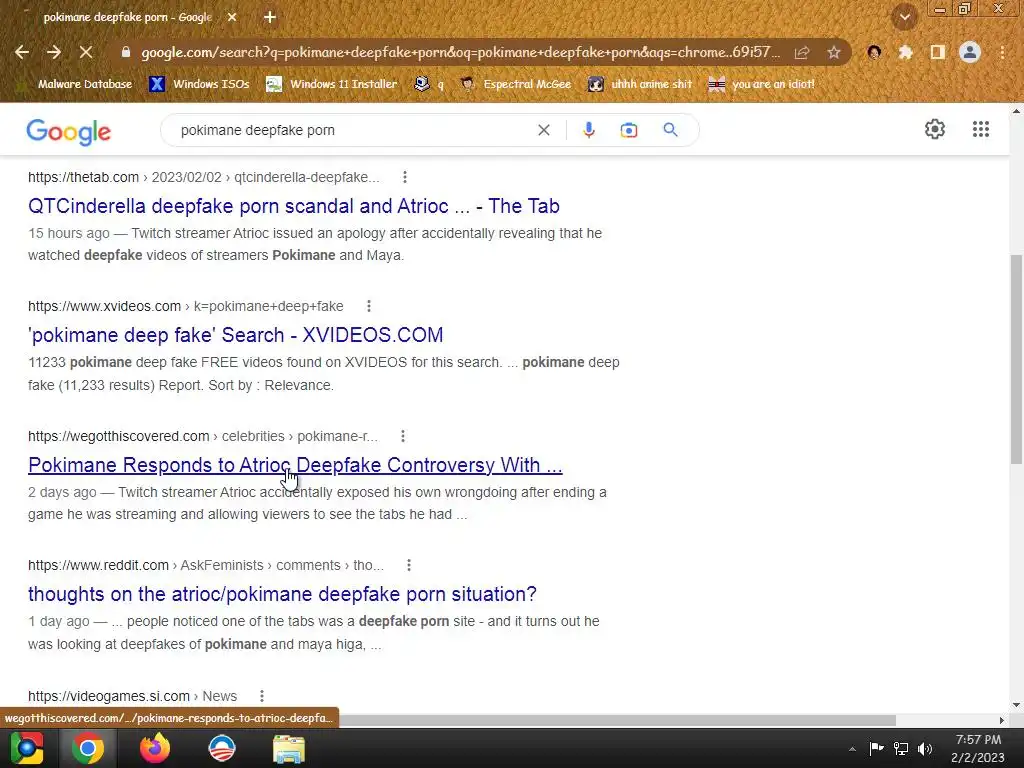Open the Chrome profile icon

970,52
